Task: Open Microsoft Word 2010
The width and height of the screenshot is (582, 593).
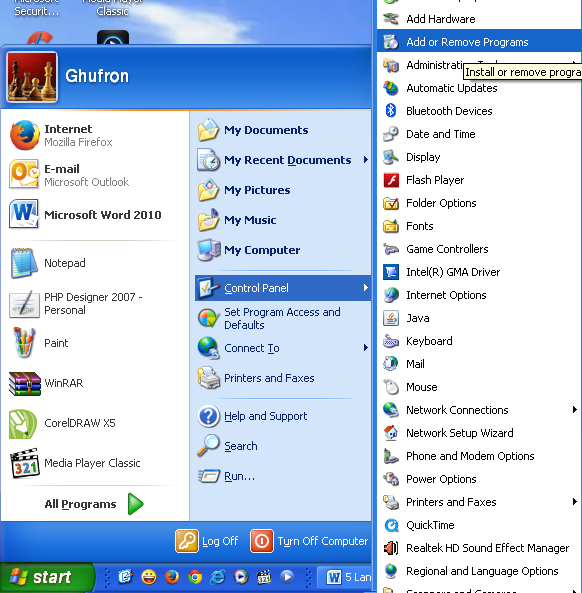Action: click(x=95, y=214)
